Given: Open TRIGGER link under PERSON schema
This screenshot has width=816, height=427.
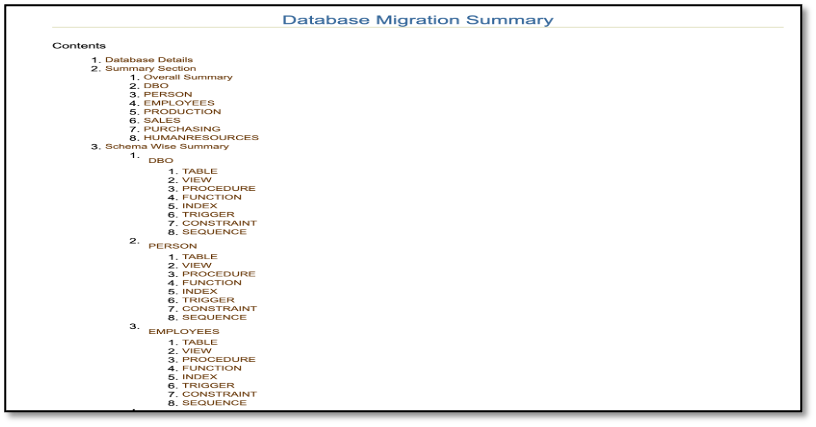Looking at the screenshot, I should [208, 300].
